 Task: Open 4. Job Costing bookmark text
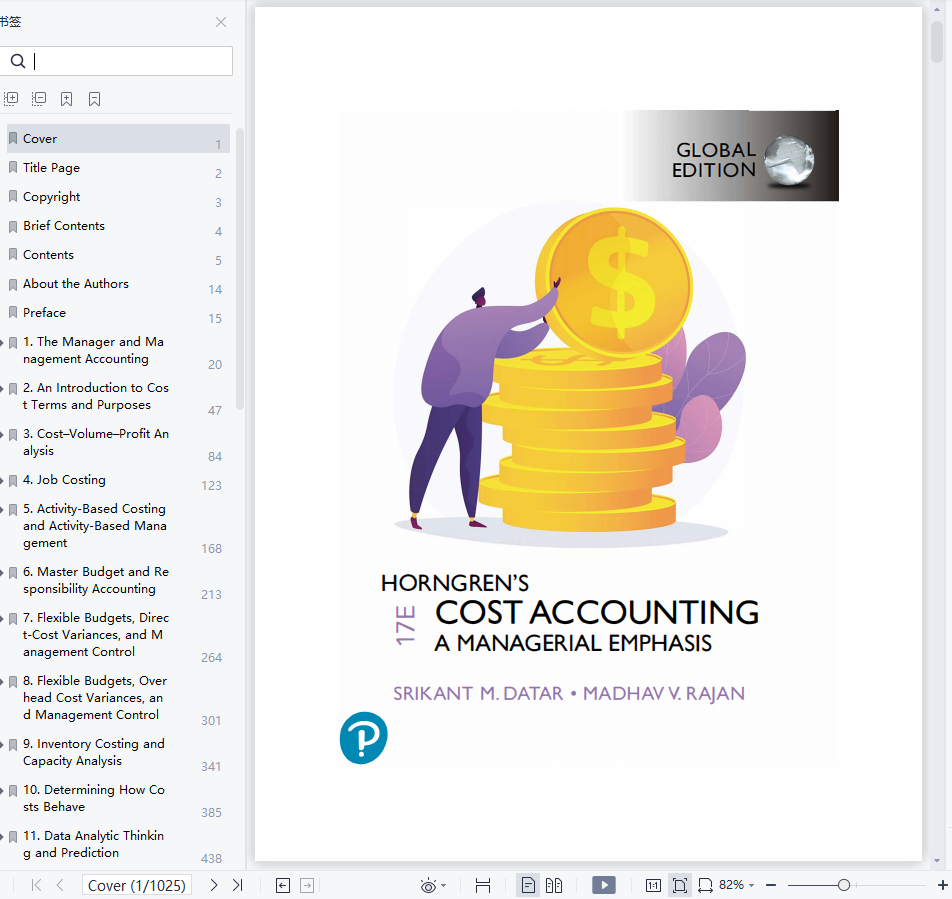point(64,480)
